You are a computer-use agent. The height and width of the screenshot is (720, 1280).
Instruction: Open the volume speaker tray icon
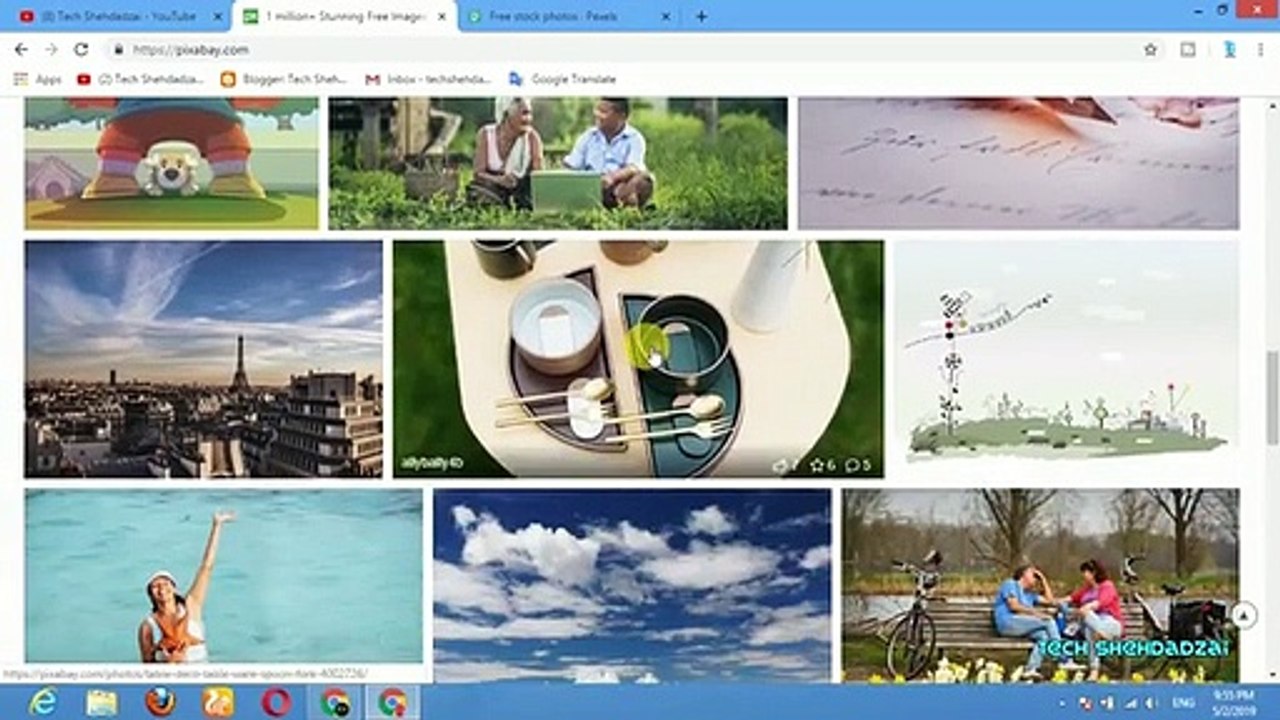click(1150, 703)
